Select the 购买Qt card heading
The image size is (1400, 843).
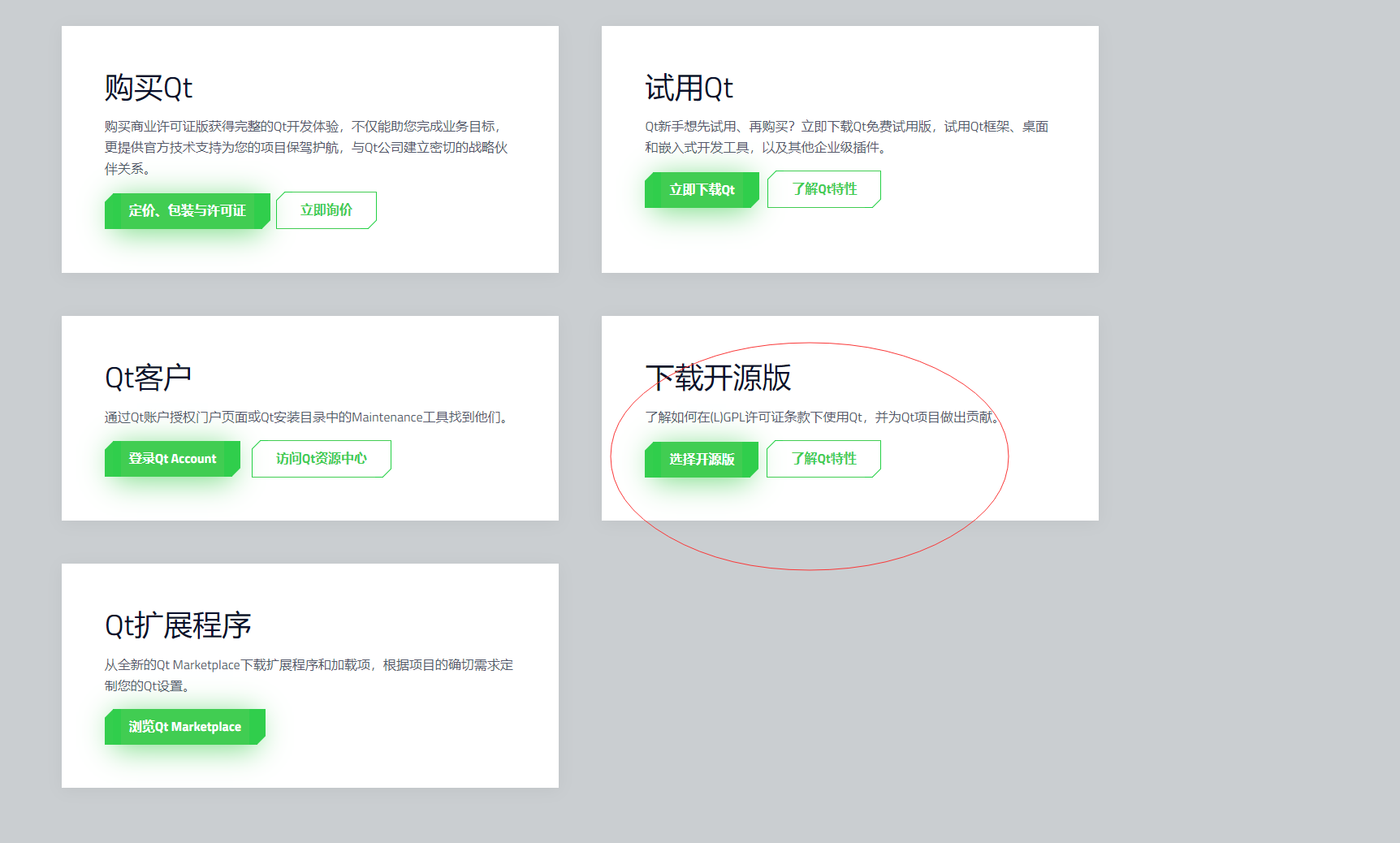point(149,88)
